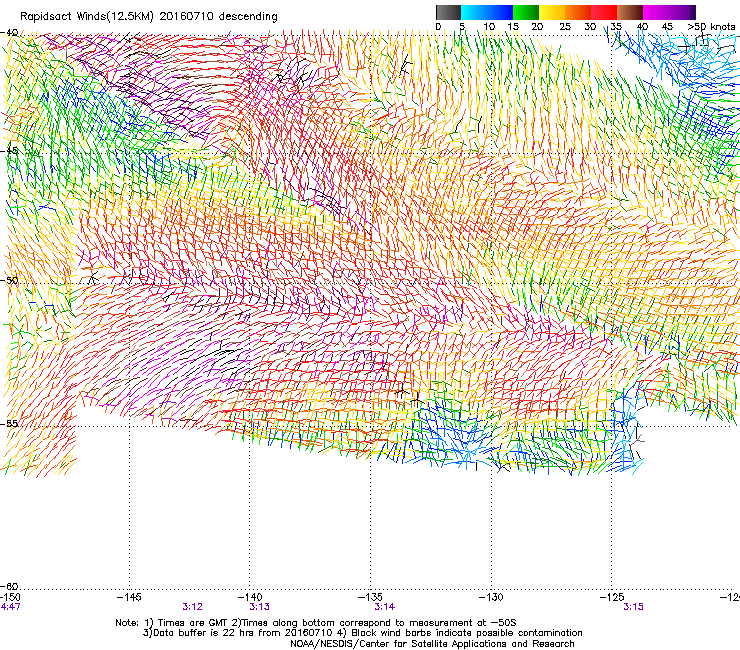The height and width of the screenshot is (650, 740).
Task: Click the '10' legend scale label
Action: 489,27
